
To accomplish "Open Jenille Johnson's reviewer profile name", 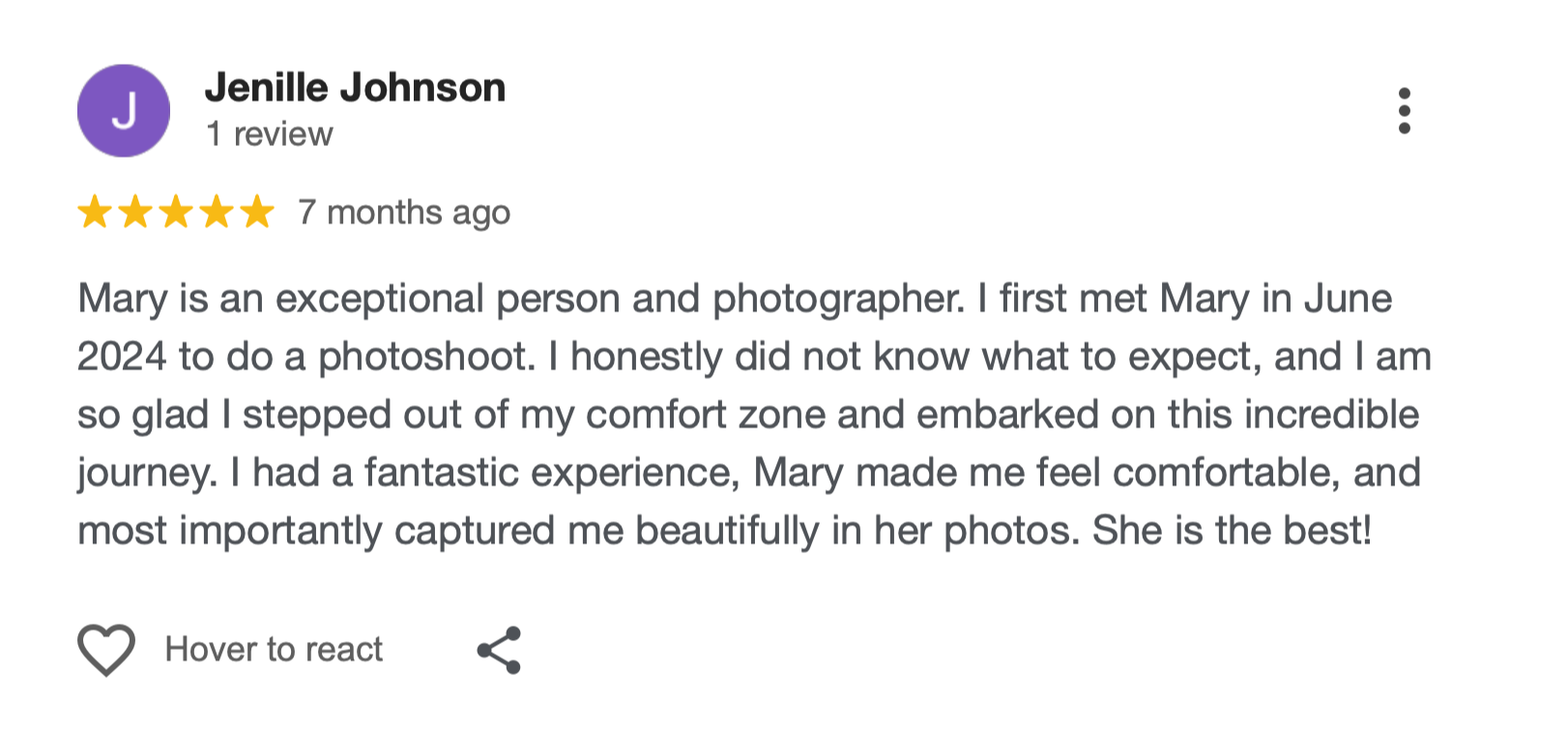I will [x=355, y=88].
